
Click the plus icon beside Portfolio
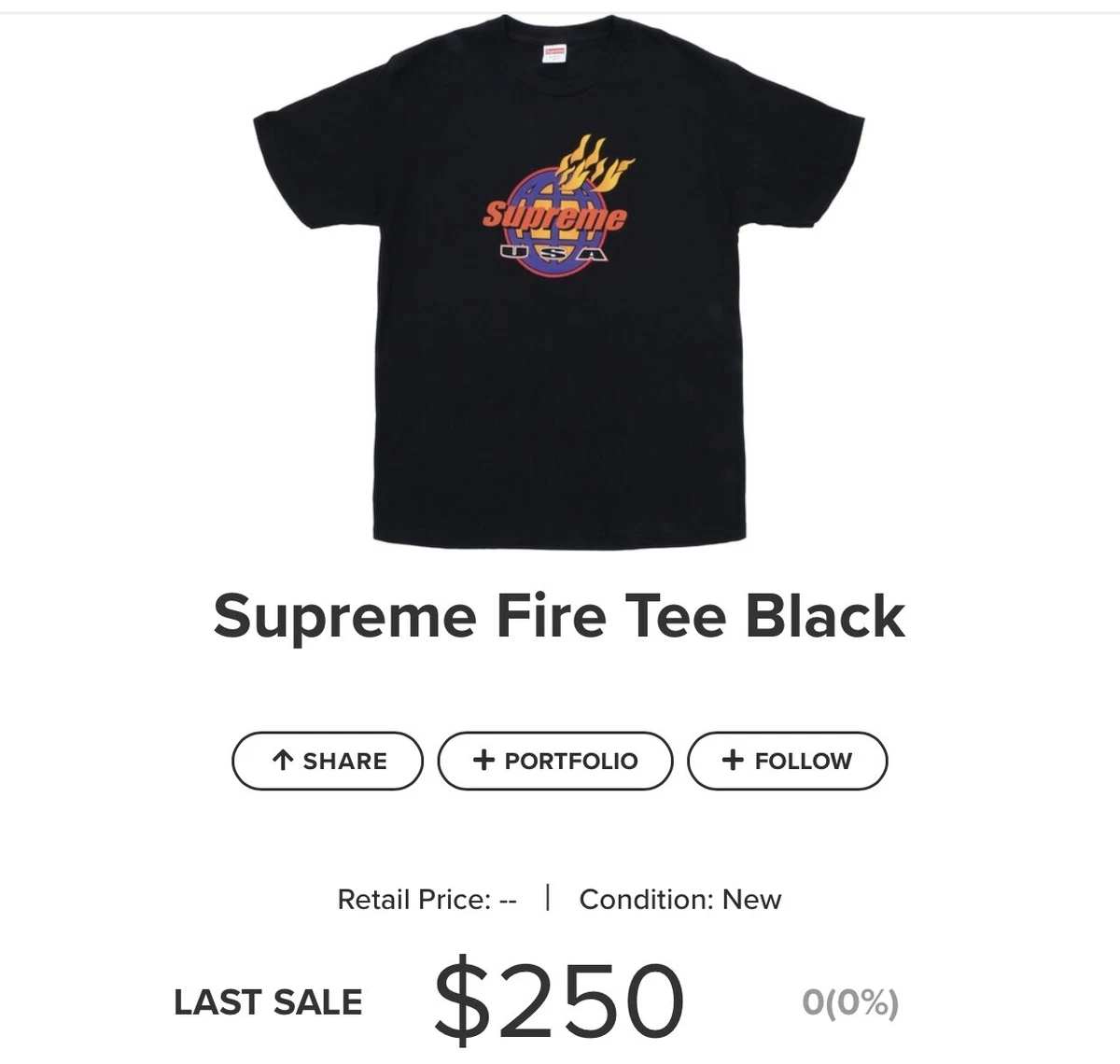[x=483, y=760]
